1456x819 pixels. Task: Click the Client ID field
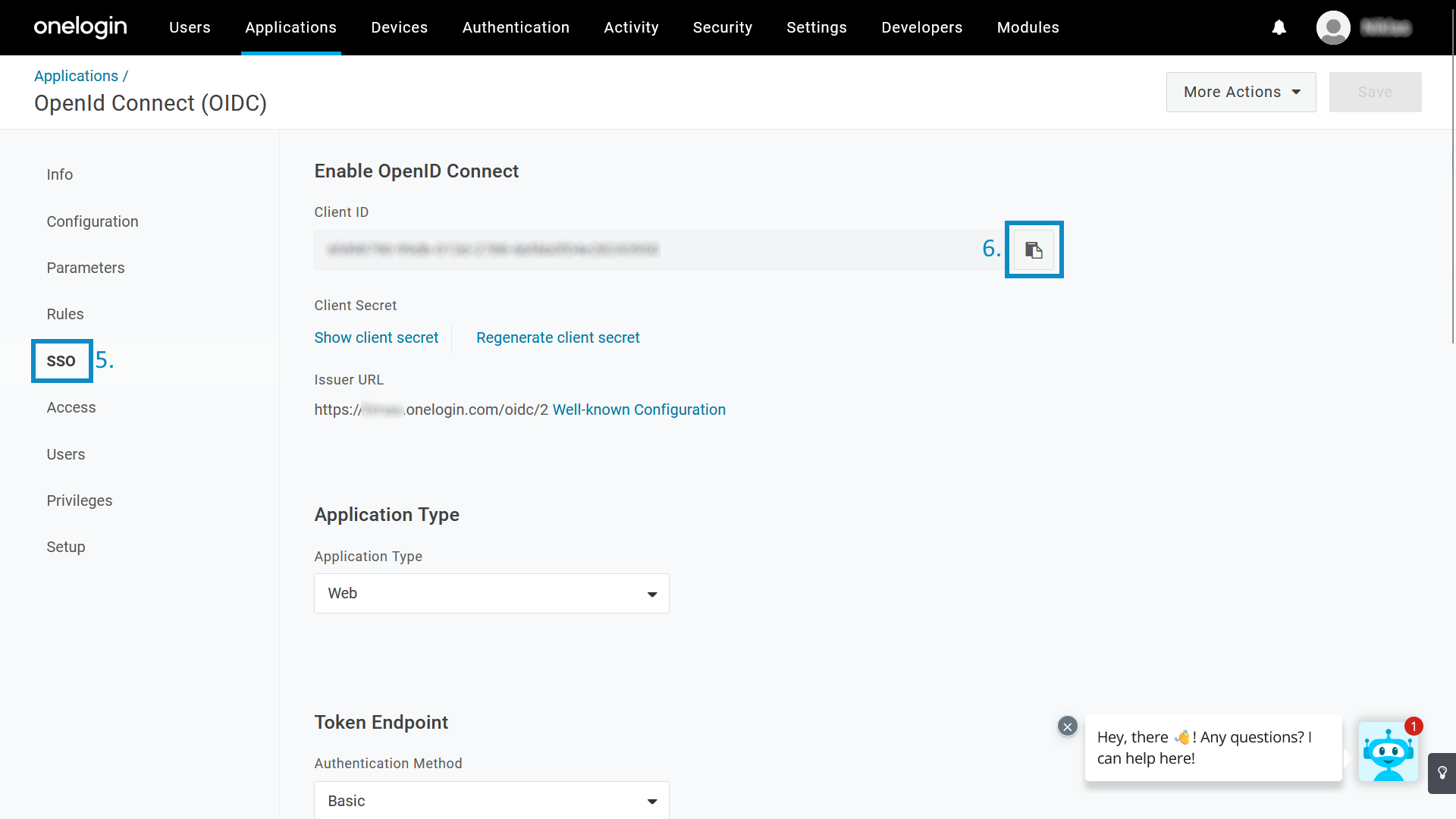[661, 249]
